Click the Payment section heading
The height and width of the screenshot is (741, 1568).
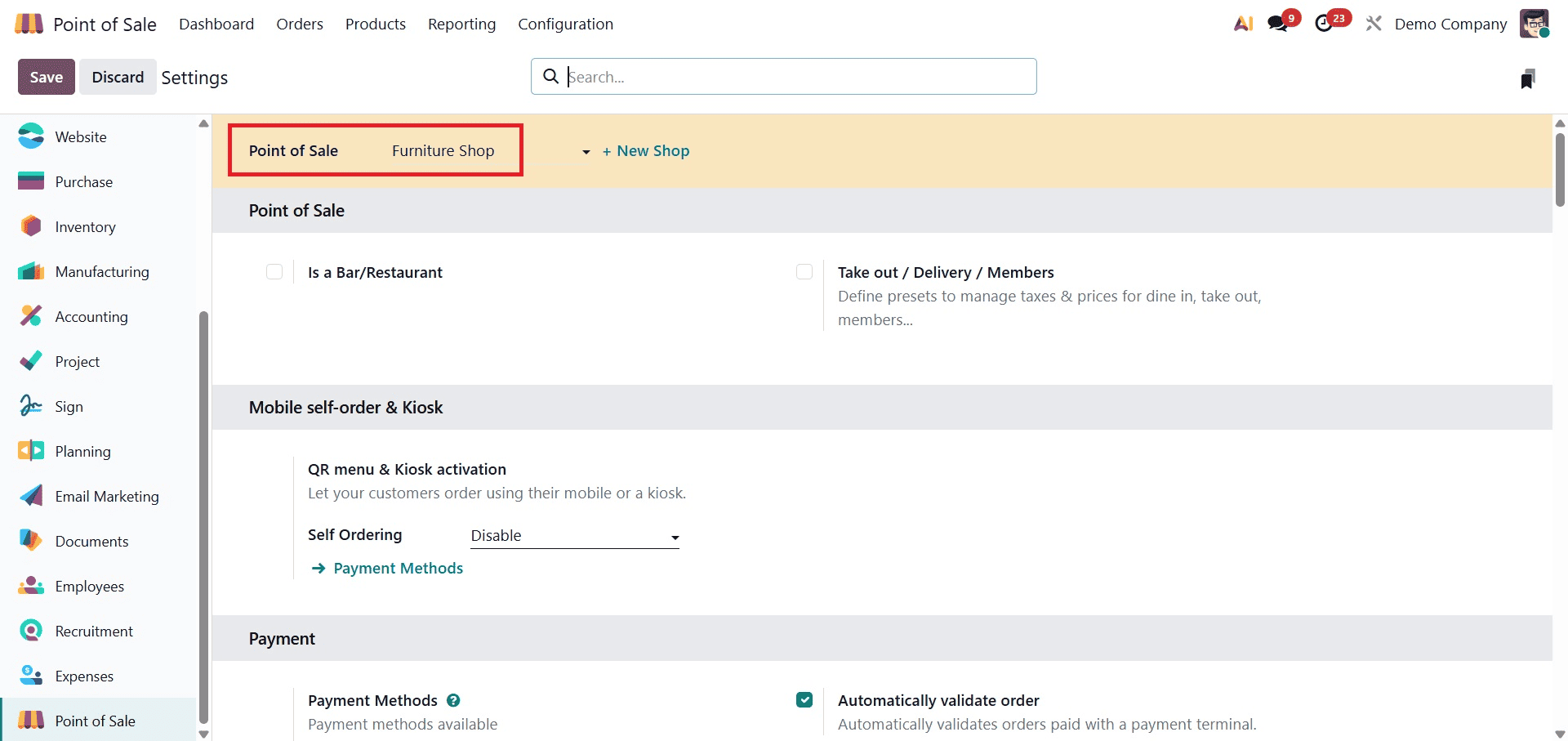click(282, 639)
